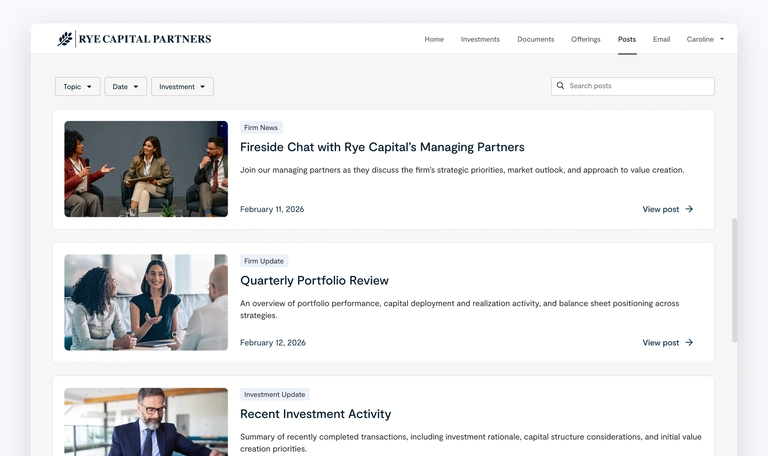Expand the Date filter dropdown

[x=125, y=87]
